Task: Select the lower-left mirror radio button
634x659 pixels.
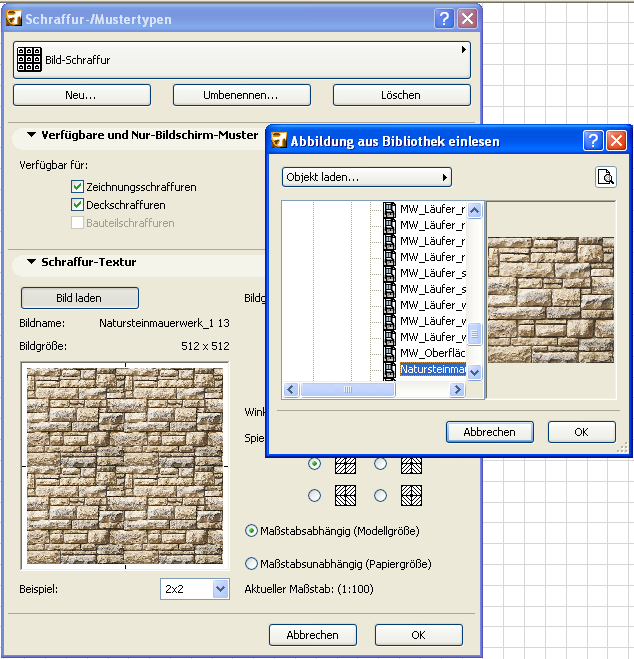Action: [314, 496]
